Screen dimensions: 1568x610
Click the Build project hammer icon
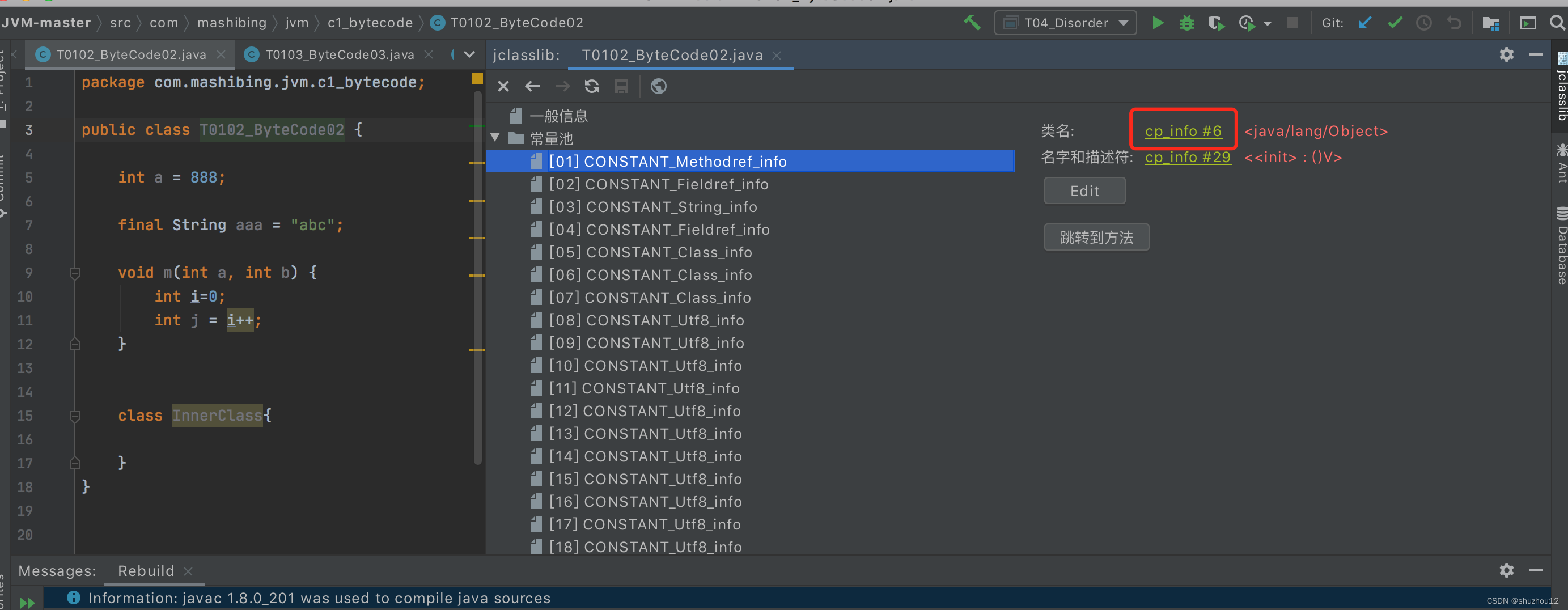972,23
